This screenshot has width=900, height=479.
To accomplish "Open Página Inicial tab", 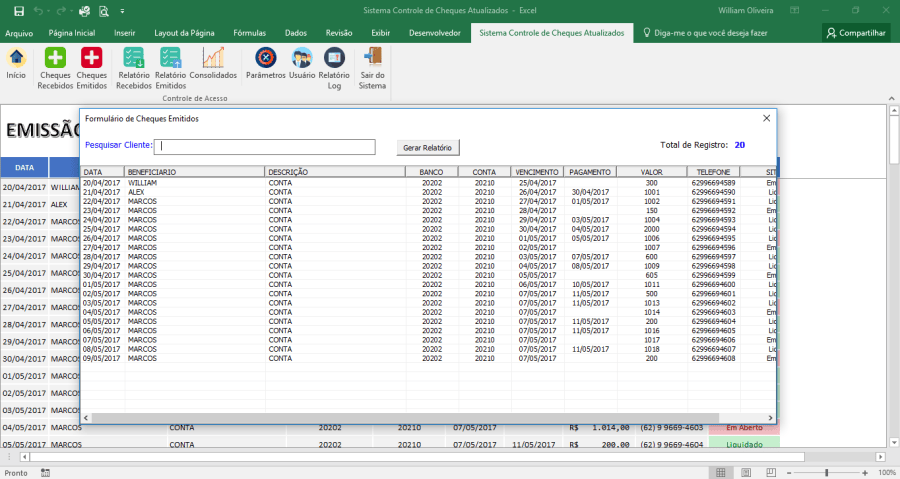I will click(72, 33).
